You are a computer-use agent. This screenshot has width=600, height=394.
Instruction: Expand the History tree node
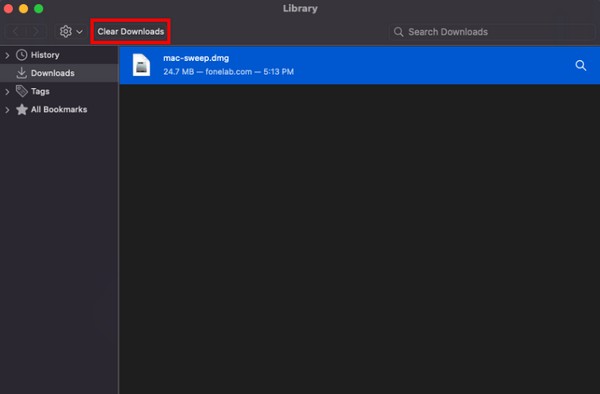pyautogui.click(x=7, y=55)
